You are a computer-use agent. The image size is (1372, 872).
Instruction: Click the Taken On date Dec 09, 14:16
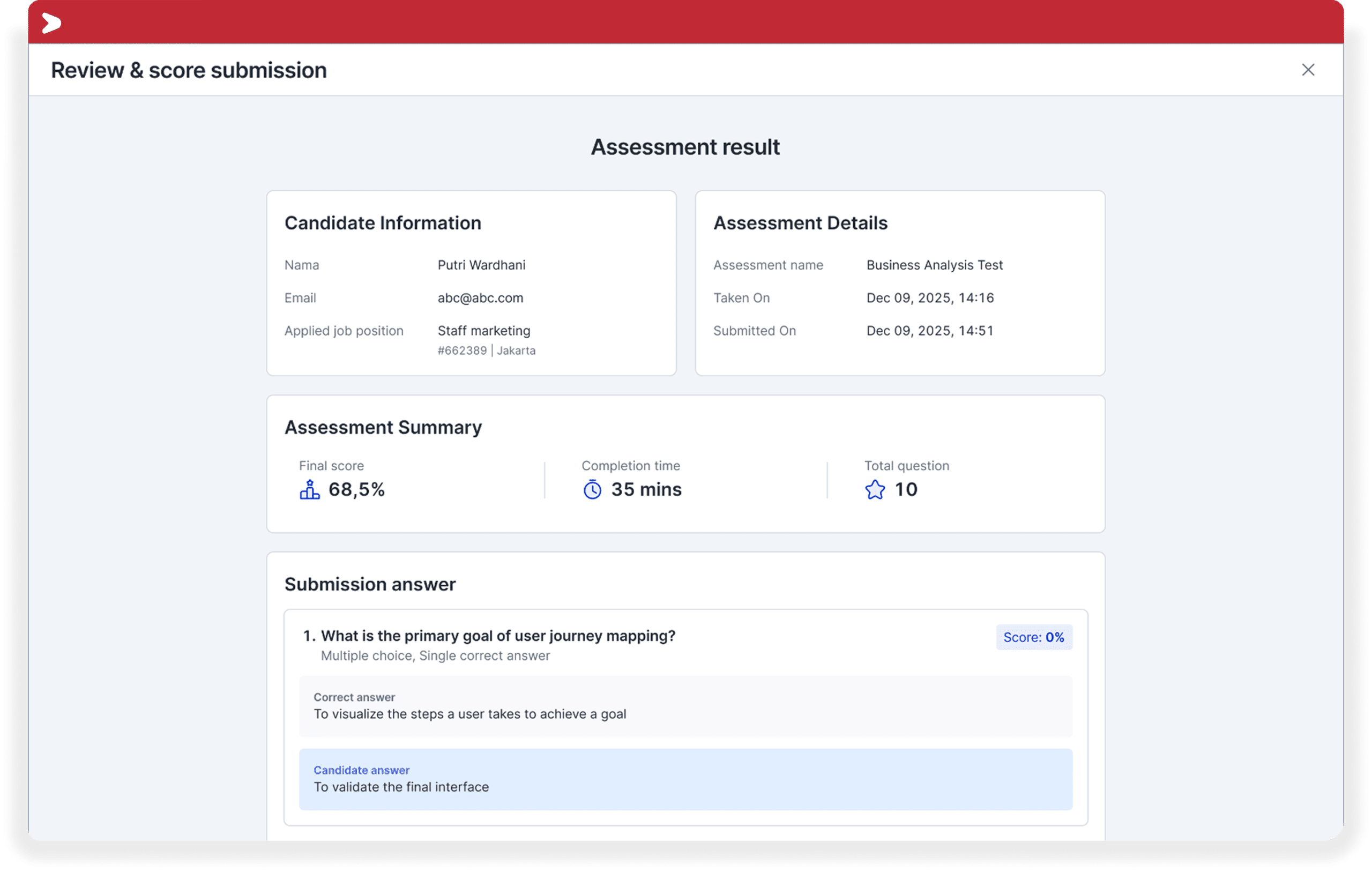[929, 297]
